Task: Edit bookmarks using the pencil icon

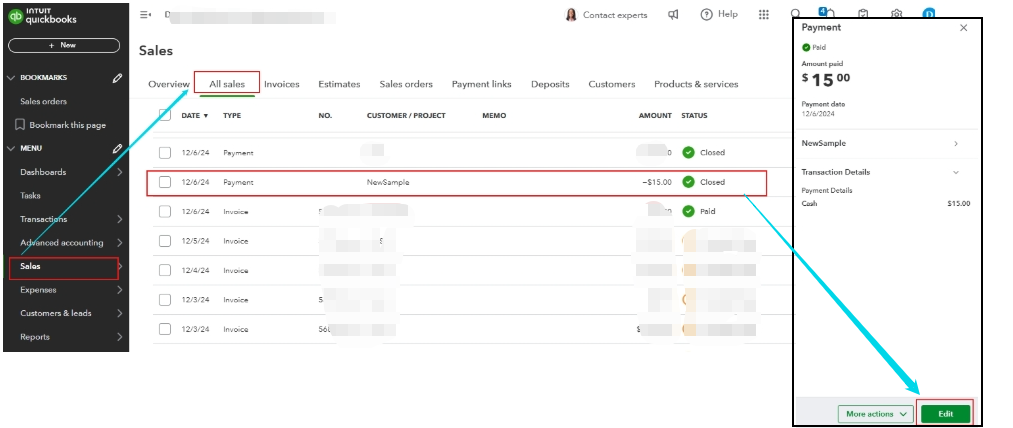Action: tap(118, 78)
